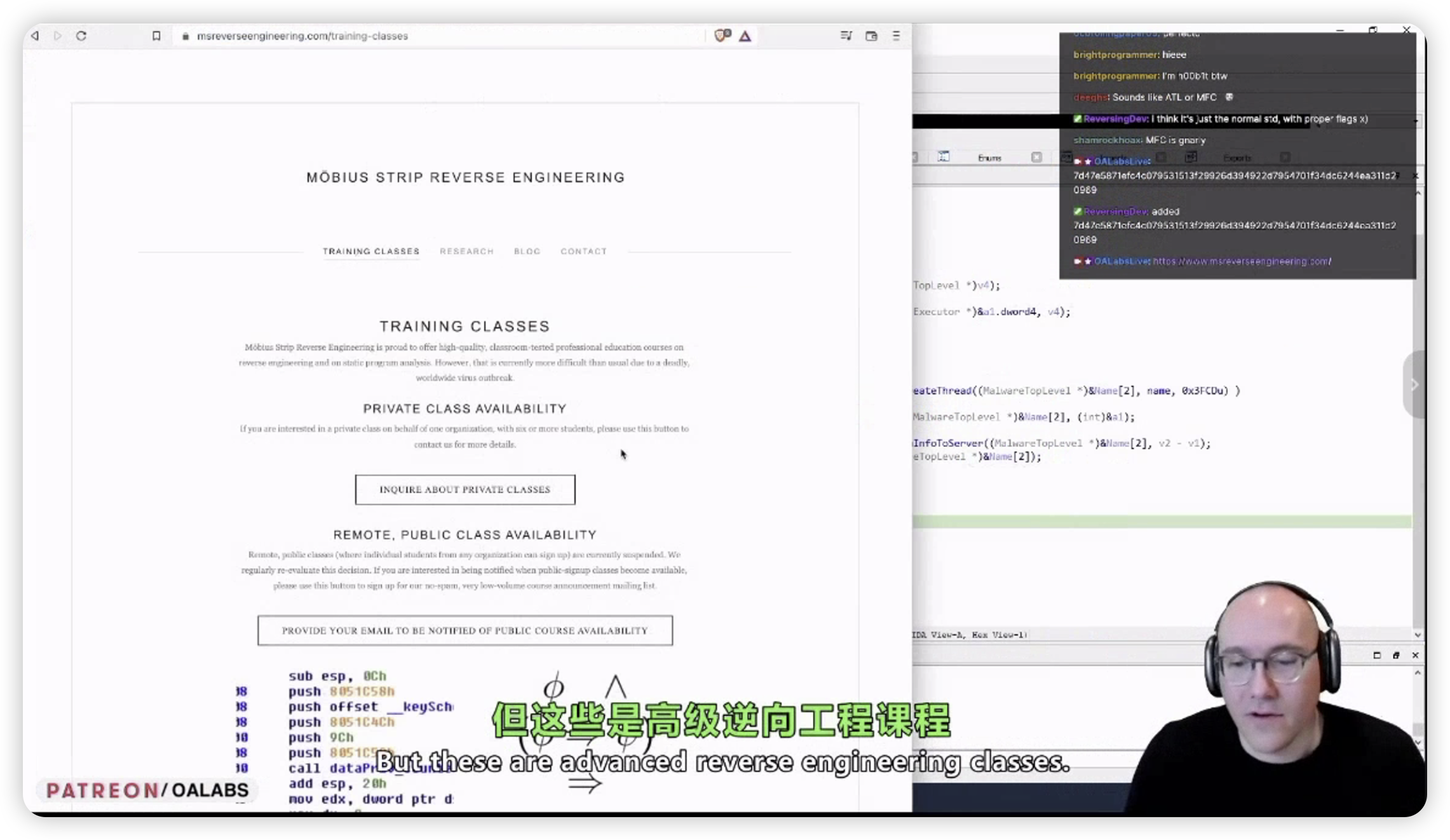Click the padlock icon in address bar
This screenshot has width=1450, height=840.
pos(186,36)
